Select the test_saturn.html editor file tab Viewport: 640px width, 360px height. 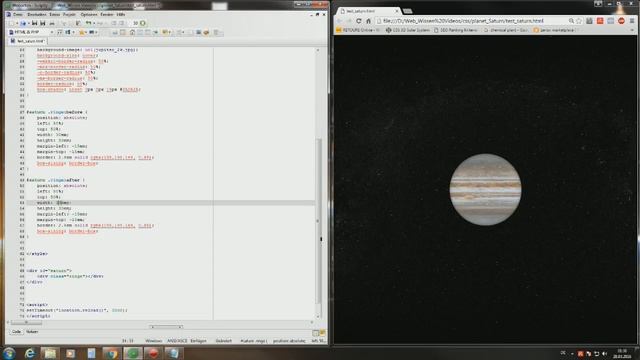click(x=28, y=41)
